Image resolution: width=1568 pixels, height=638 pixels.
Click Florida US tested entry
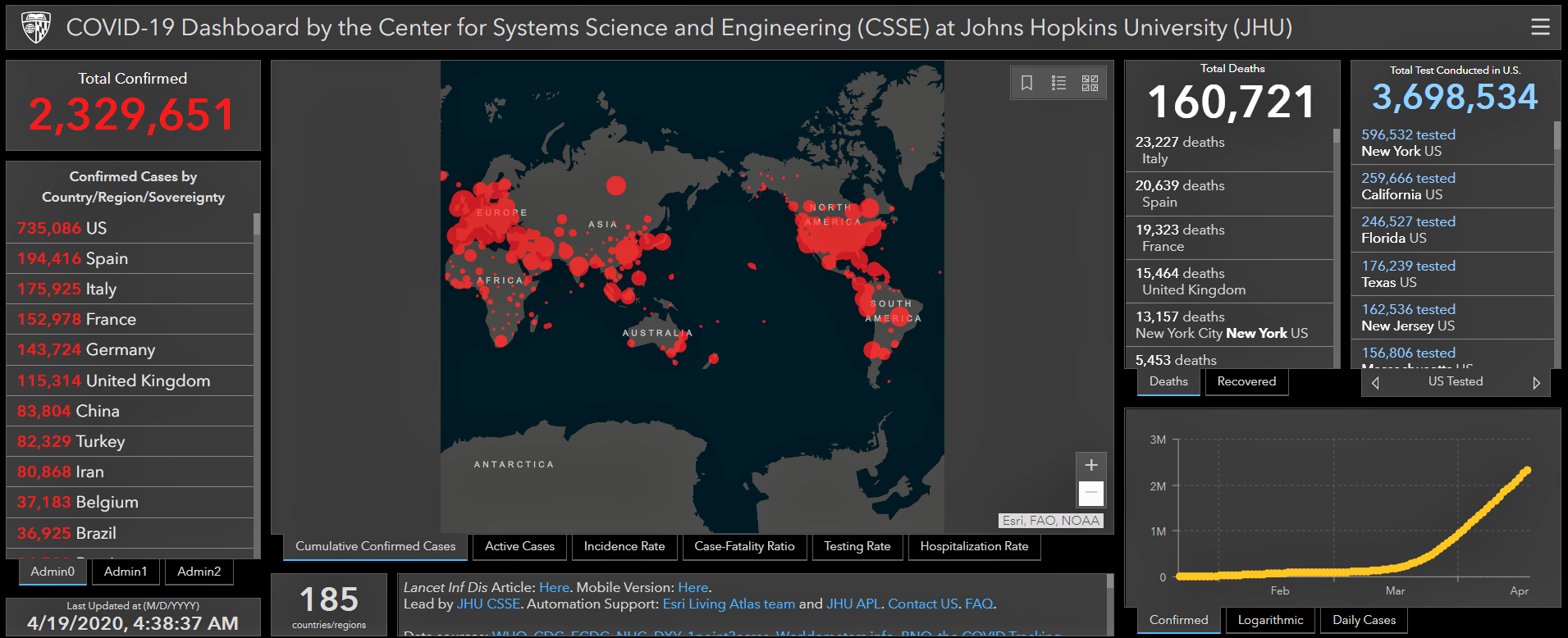point(1452,230)
